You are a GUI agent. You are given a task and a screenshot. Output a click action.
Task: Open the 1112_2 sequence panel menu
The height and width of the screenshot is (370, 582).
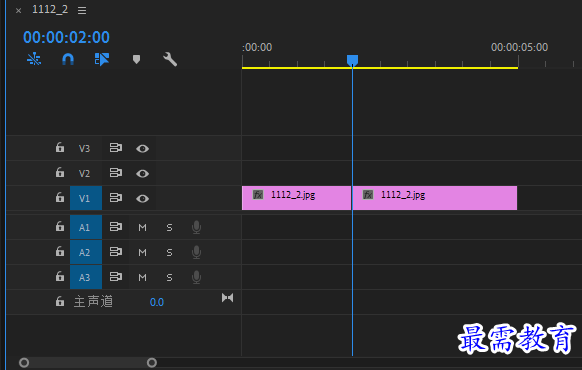tap(82, 10)
